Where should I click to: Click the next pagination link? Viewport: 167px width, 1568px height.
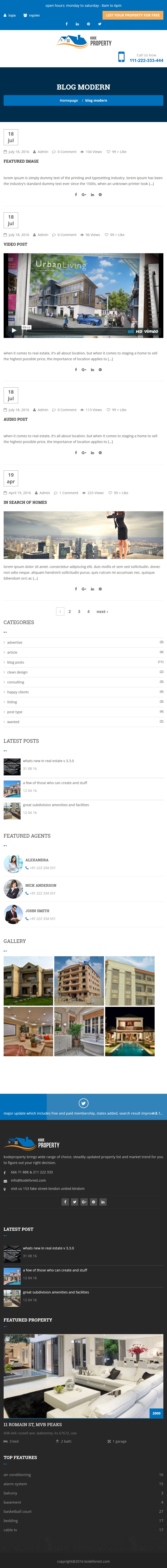point(102,611)
